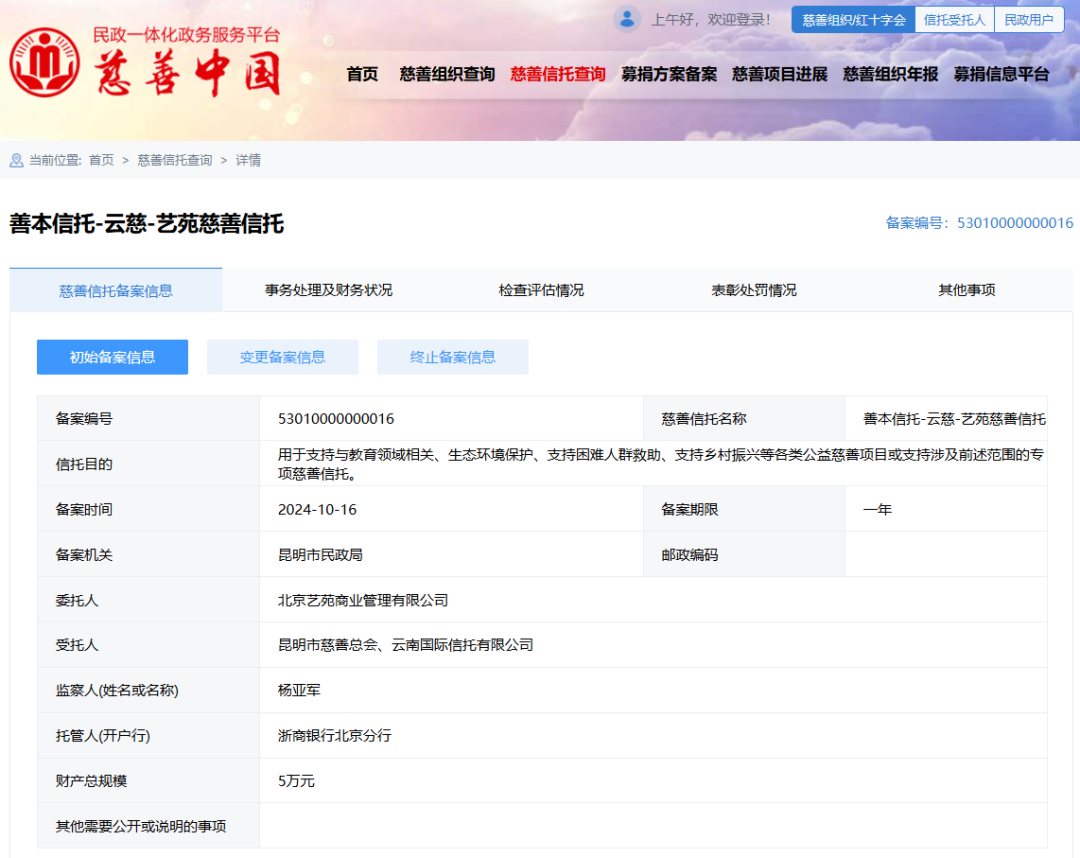Click 慈善信托名称 value in table

coord(955,419)
